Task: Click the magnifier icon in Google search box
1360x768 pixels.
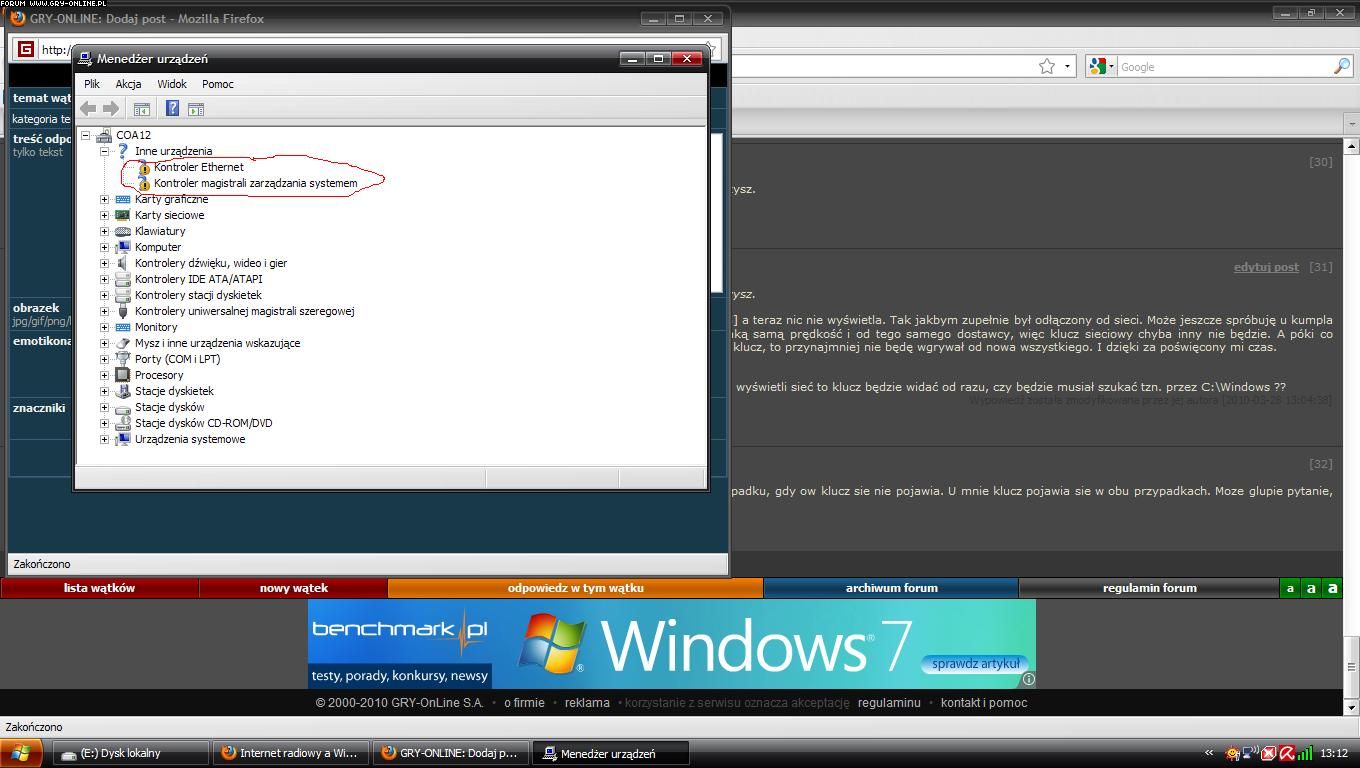Action: [1341, 66]
